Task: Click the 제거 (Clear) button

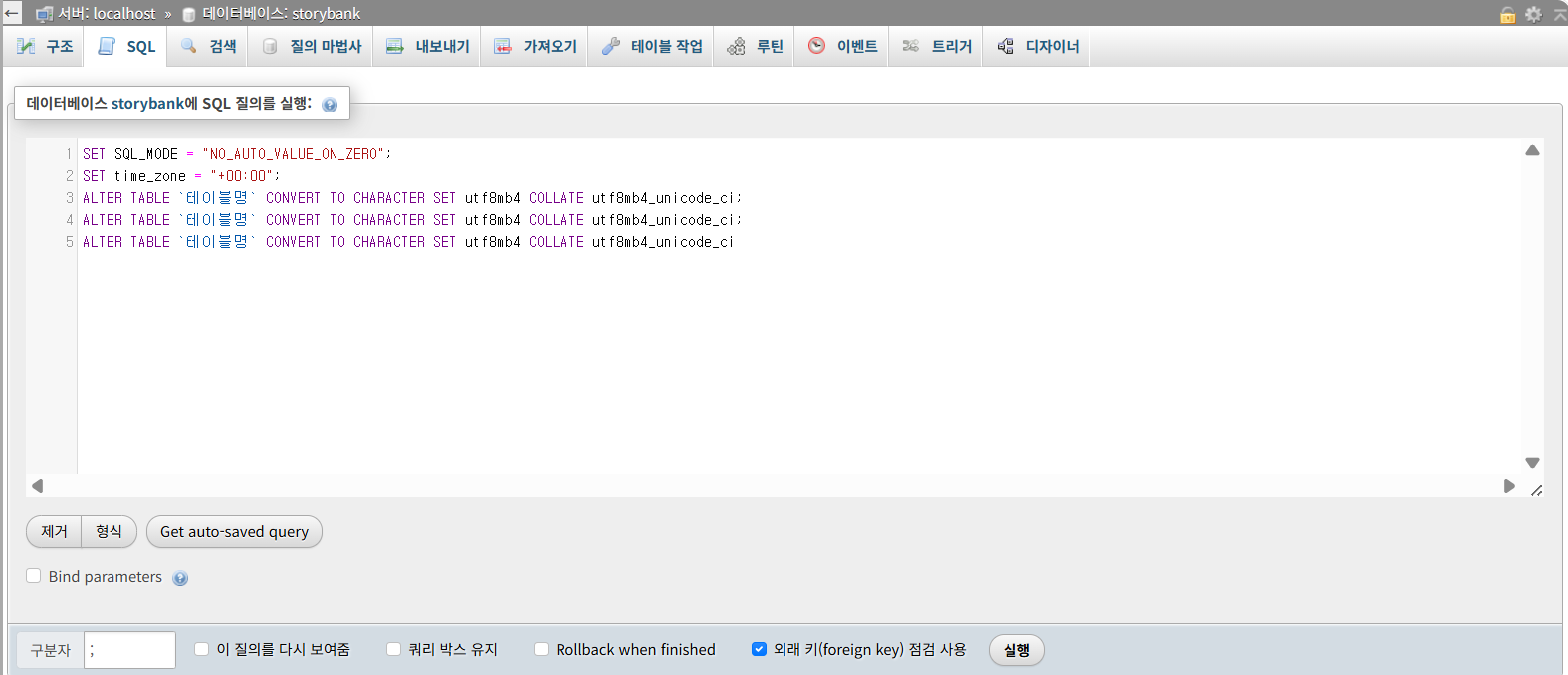Action: point(54,532)
